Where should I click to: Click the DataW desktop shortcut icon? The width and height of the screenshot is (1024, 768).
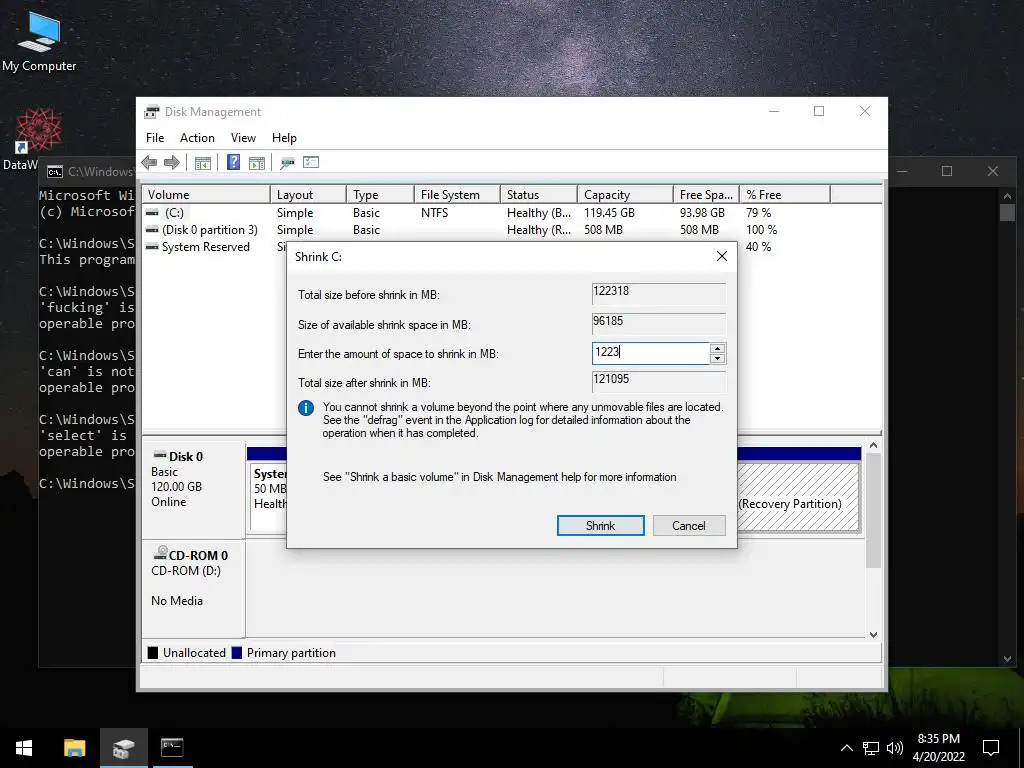pos(39,129)
